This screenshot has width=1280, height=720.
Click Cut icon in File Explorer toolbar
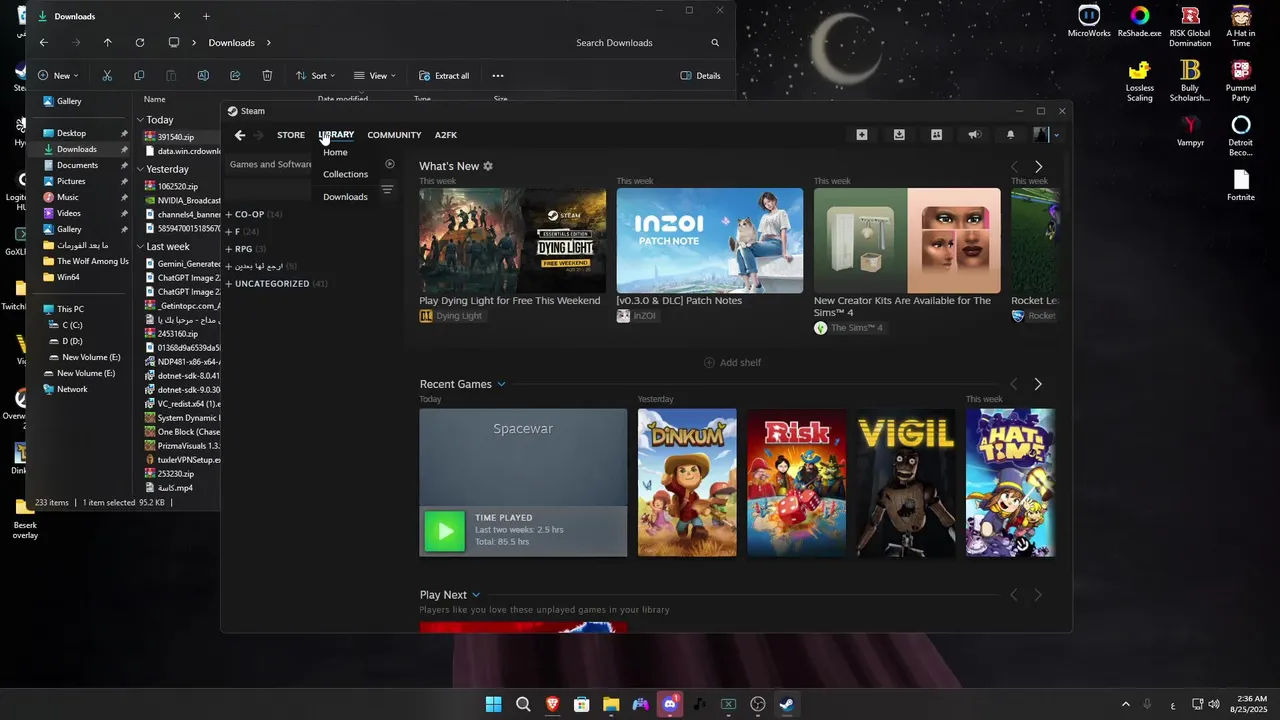(x=107, y=76)
